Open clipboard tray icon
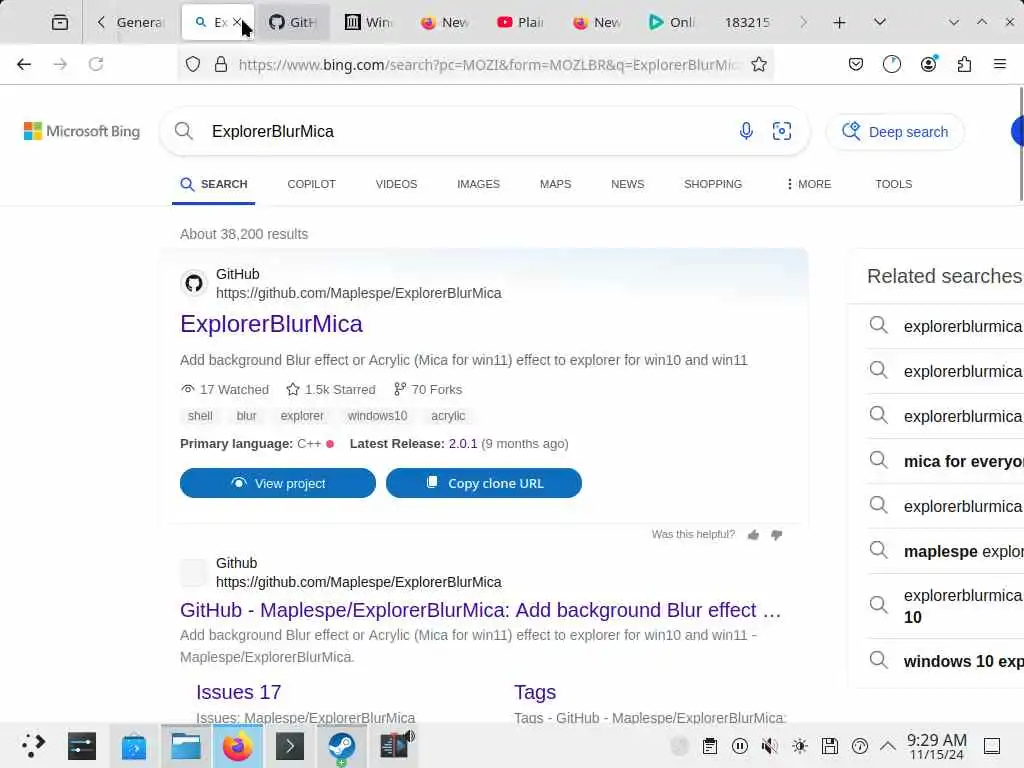This screenshot has height=768, width=1024. coord(710,746)
